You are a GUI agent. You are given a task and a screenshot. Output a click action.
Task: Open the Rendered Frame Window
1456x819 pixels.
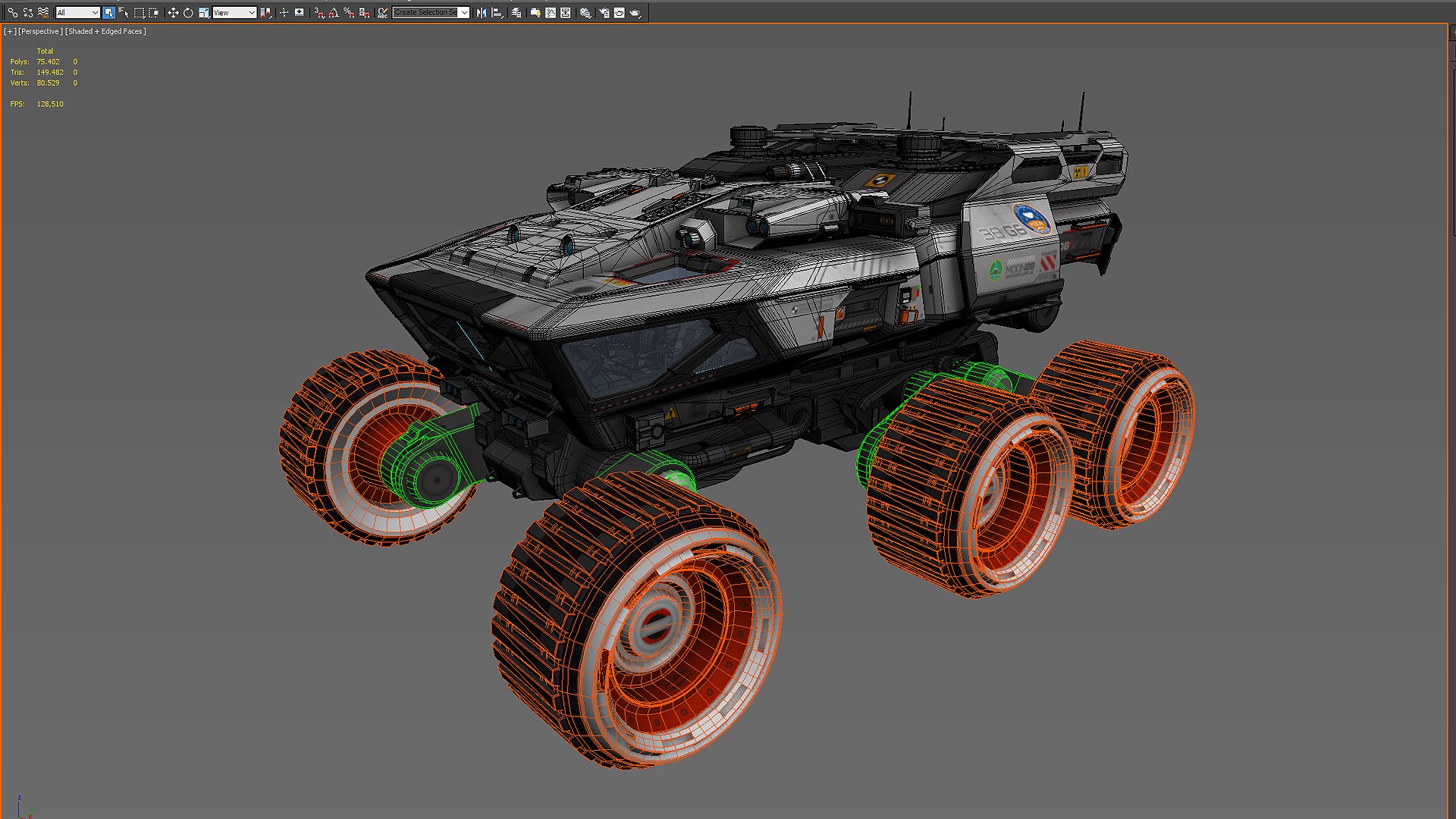coord(620,13)
